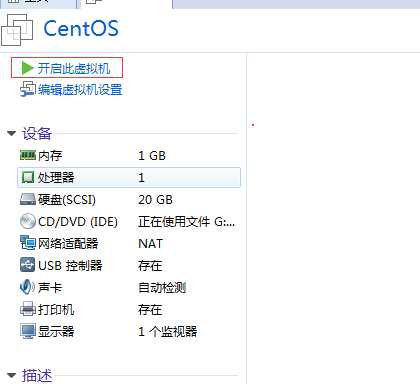Select the 显示器 device label
The width and height of the screenshot is (420, 384).
[56, 331]
